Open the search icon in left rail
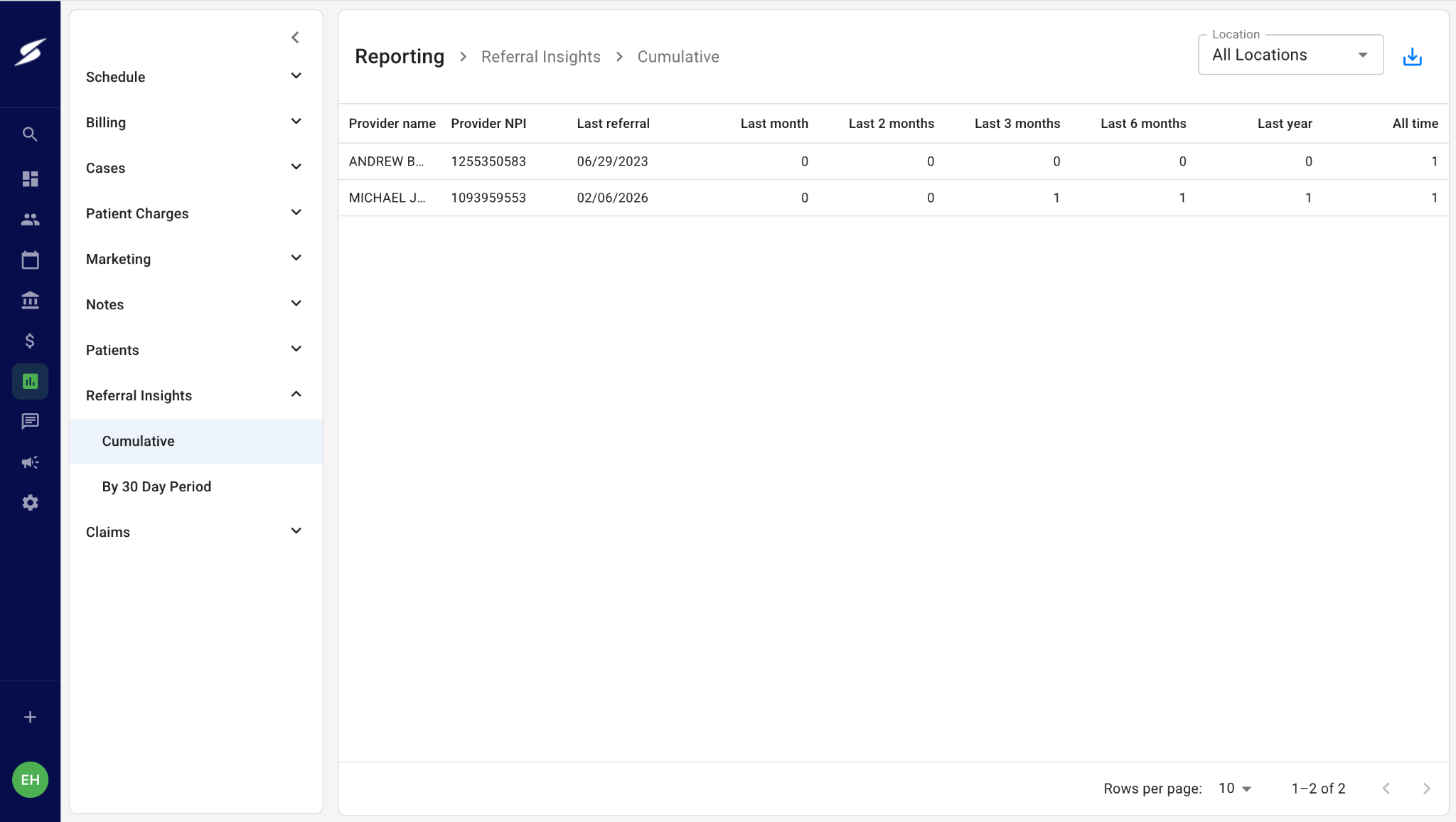Image resolution: width=1456 pixels, height=822 pixels. 30,134
